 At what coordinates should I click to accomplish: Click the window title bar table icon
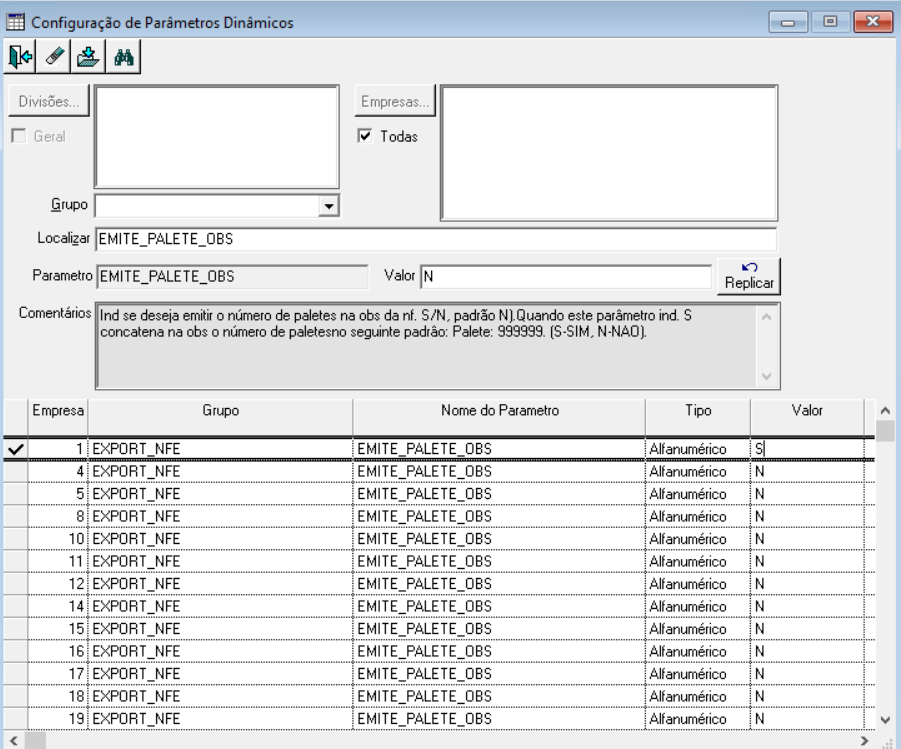point(15,22)
